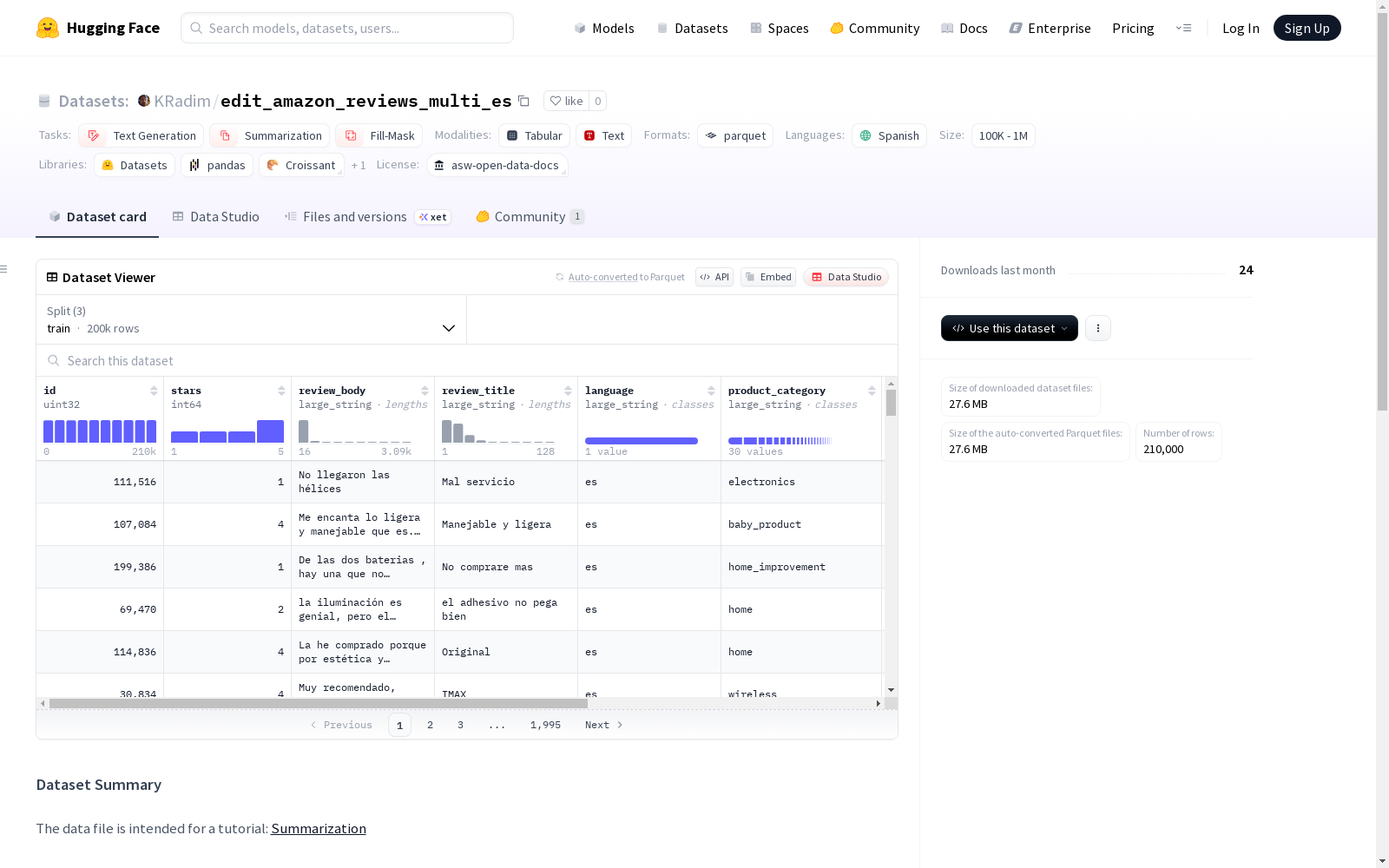Click the Datasets breadcrumb icon
The height and width of the screenshot is (868, 1389).
click(x=44, y=101)
